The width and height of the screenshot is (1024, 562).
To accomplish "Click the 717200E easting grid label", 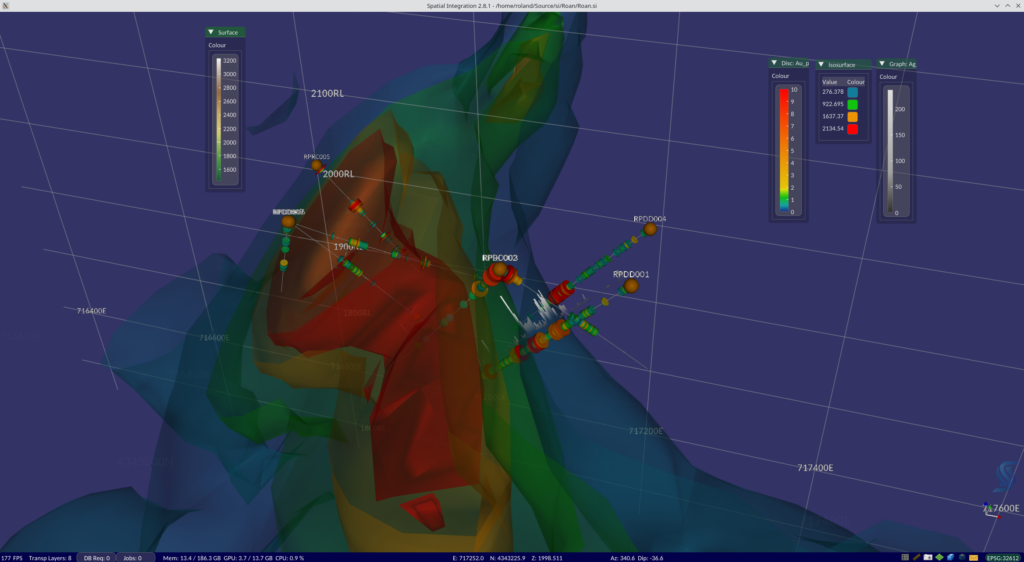I will click(x=646, y=431).
